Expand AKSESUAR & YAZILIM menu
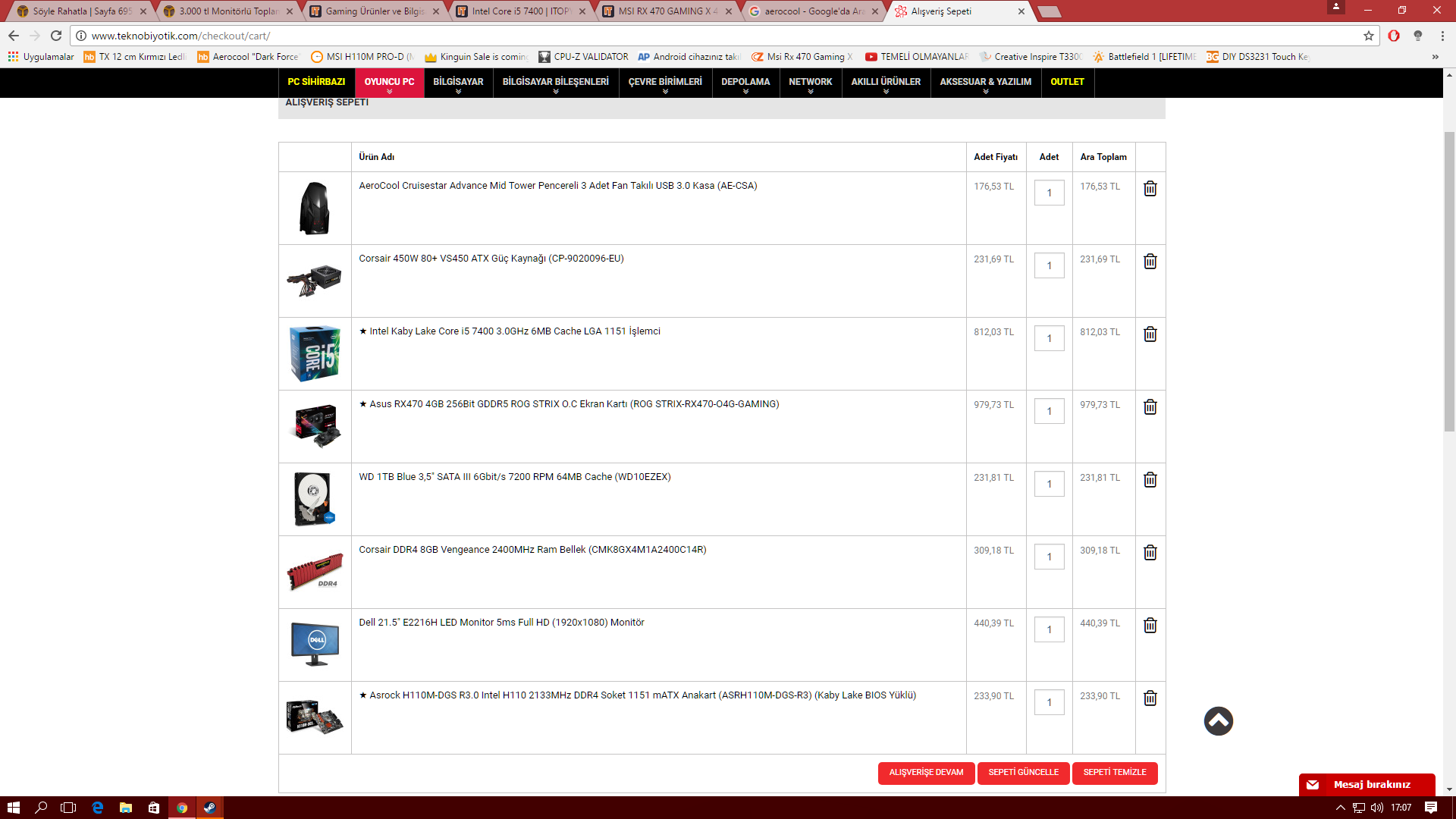The height and width of the screenshot is (819, 1456). 985,83
